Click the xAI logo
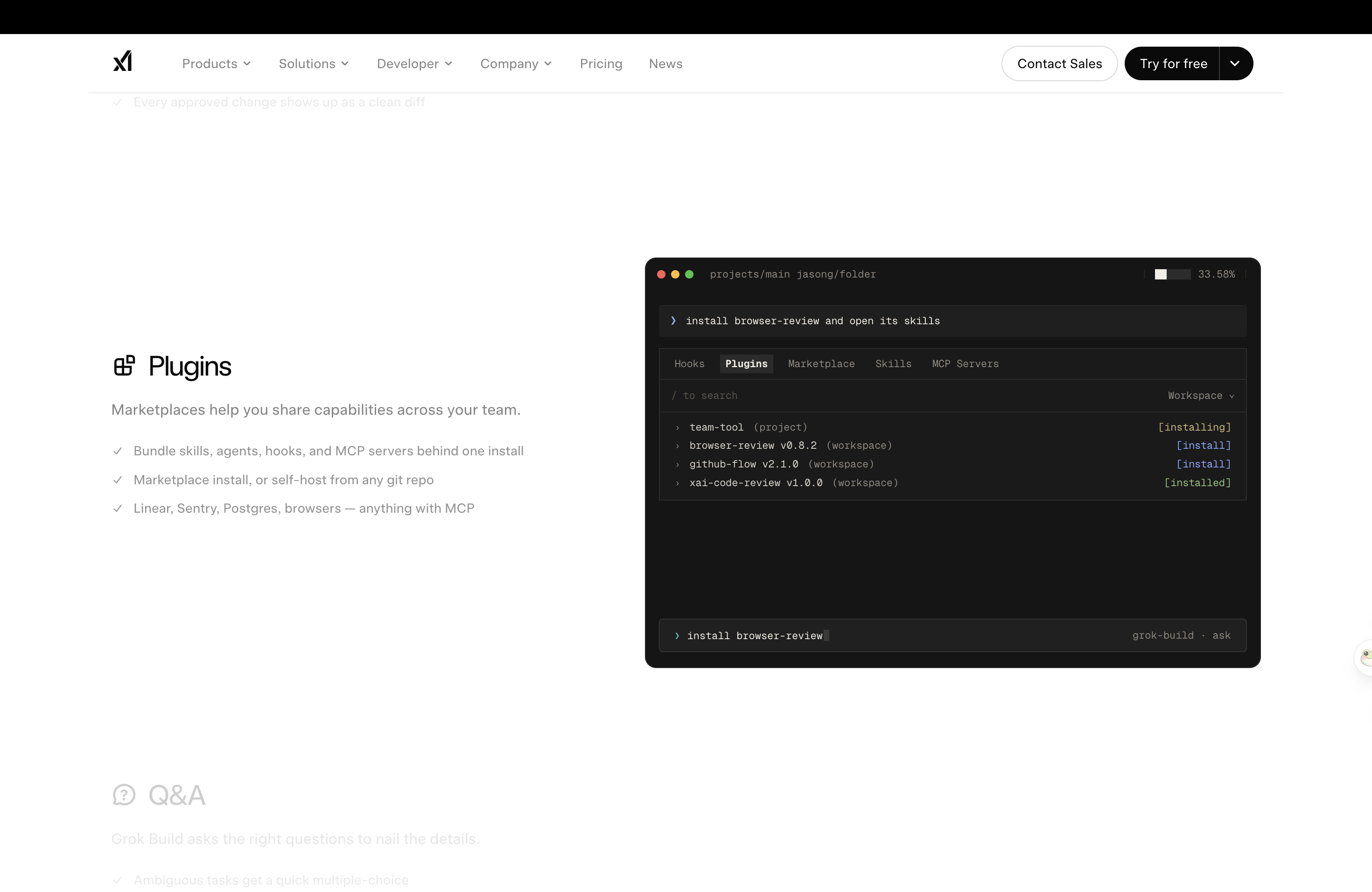 pos(123,62)
